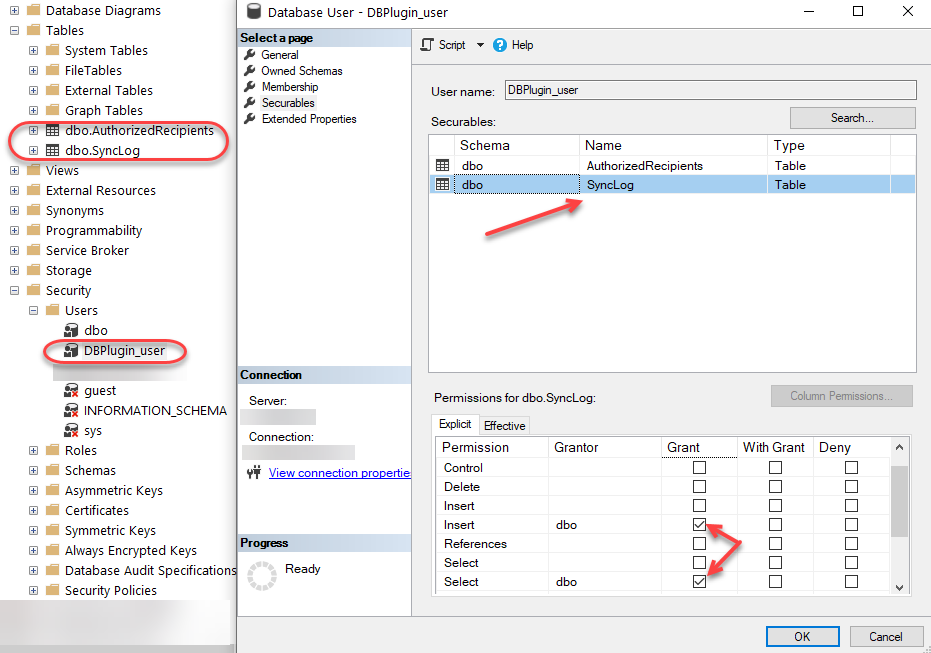This screenshot has height=653, width=931.
Task: Click the SyncLog table icon in Securables
Action: [440, 184]
